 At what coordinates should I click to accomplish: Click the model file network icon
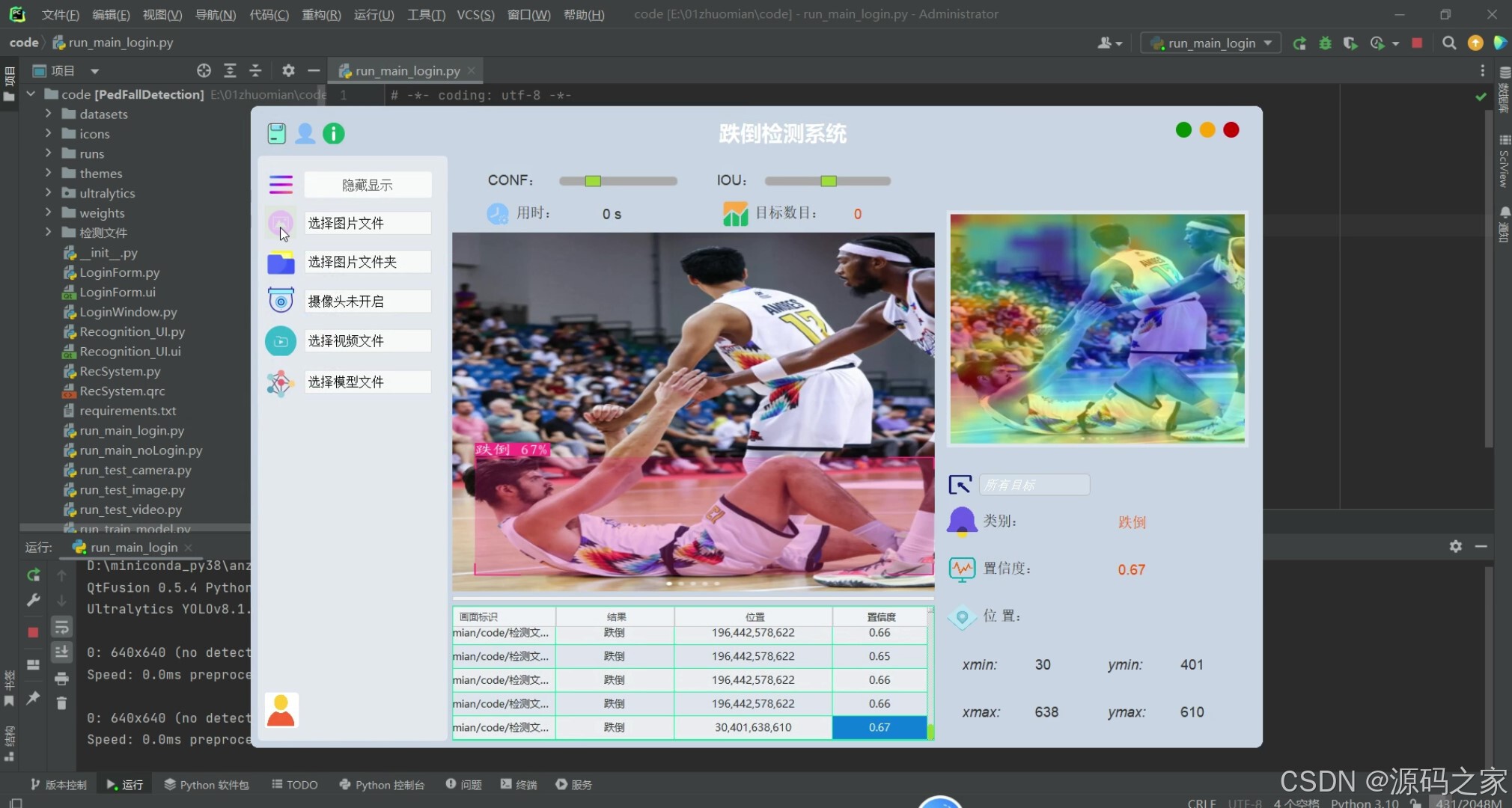tap(280, 382)
